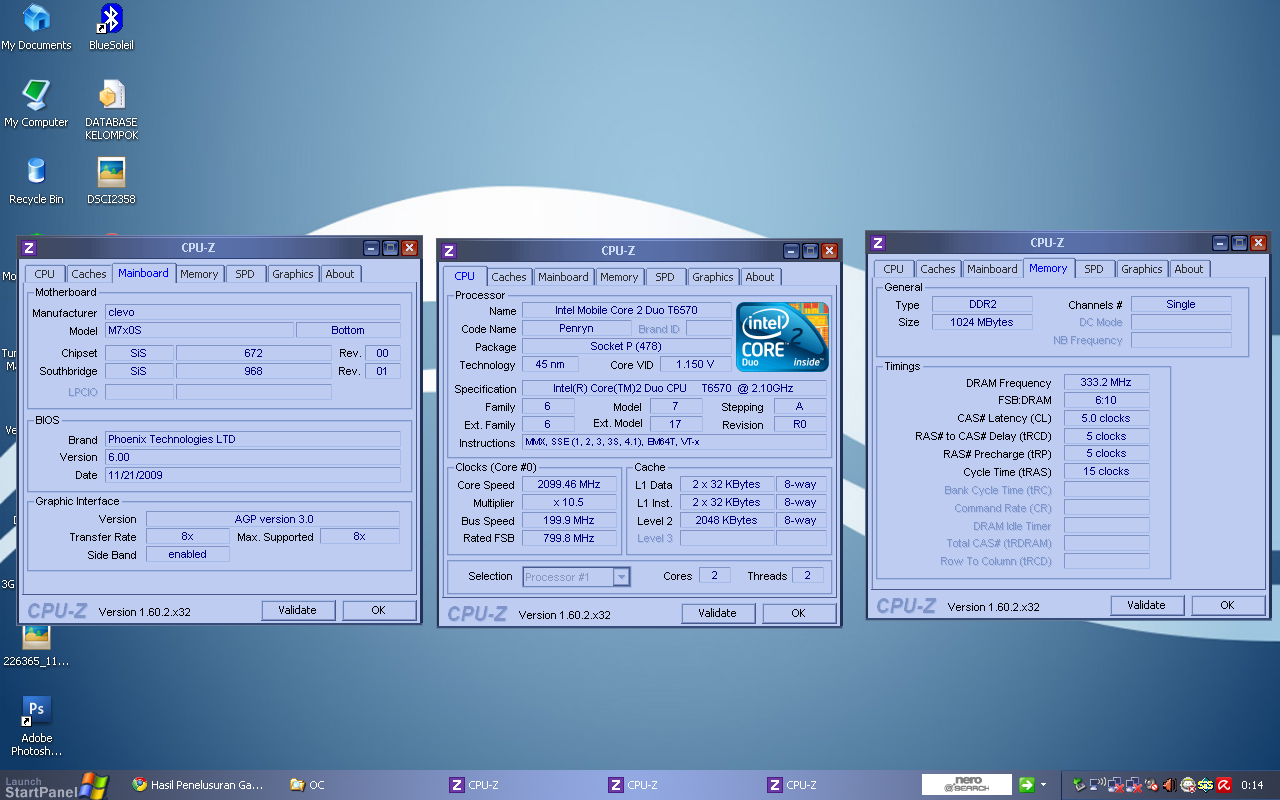Open the StartPanel start button
The height and width of the screenshot is (800, 1280).
coord(55,786)
